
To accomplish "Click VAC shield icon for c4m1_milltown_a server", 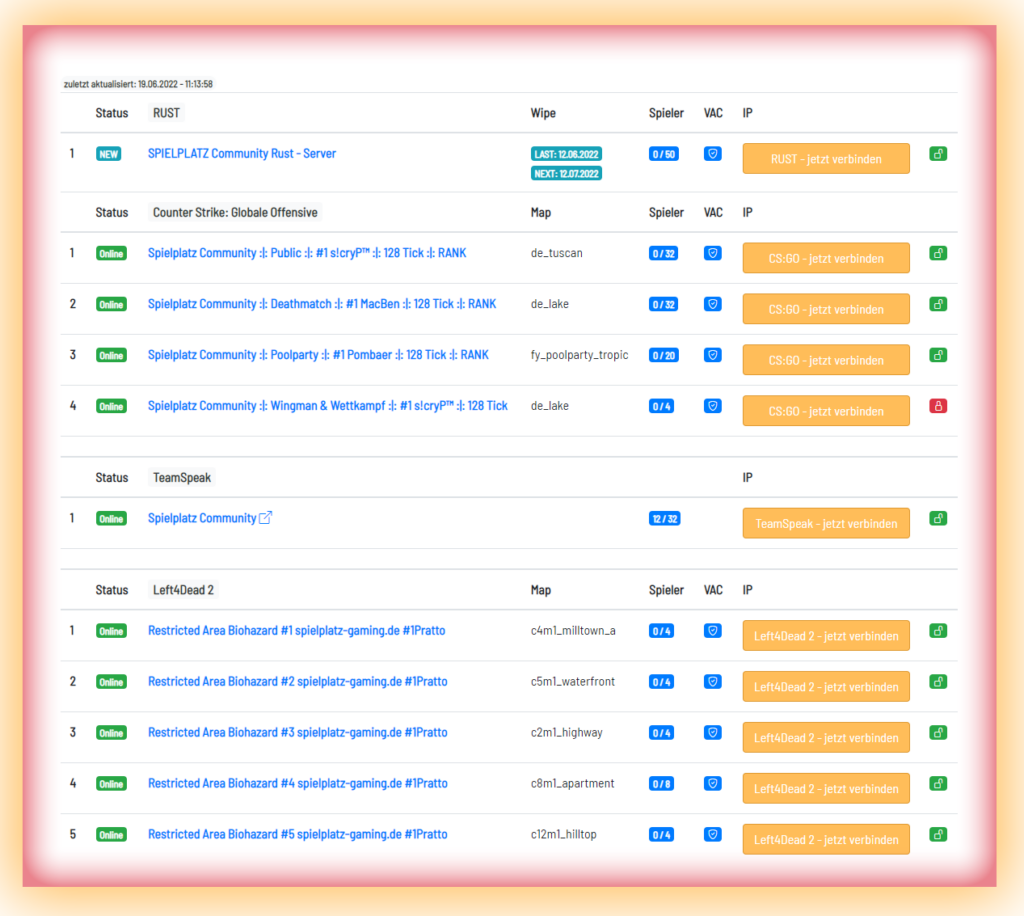I will (712, 631).
